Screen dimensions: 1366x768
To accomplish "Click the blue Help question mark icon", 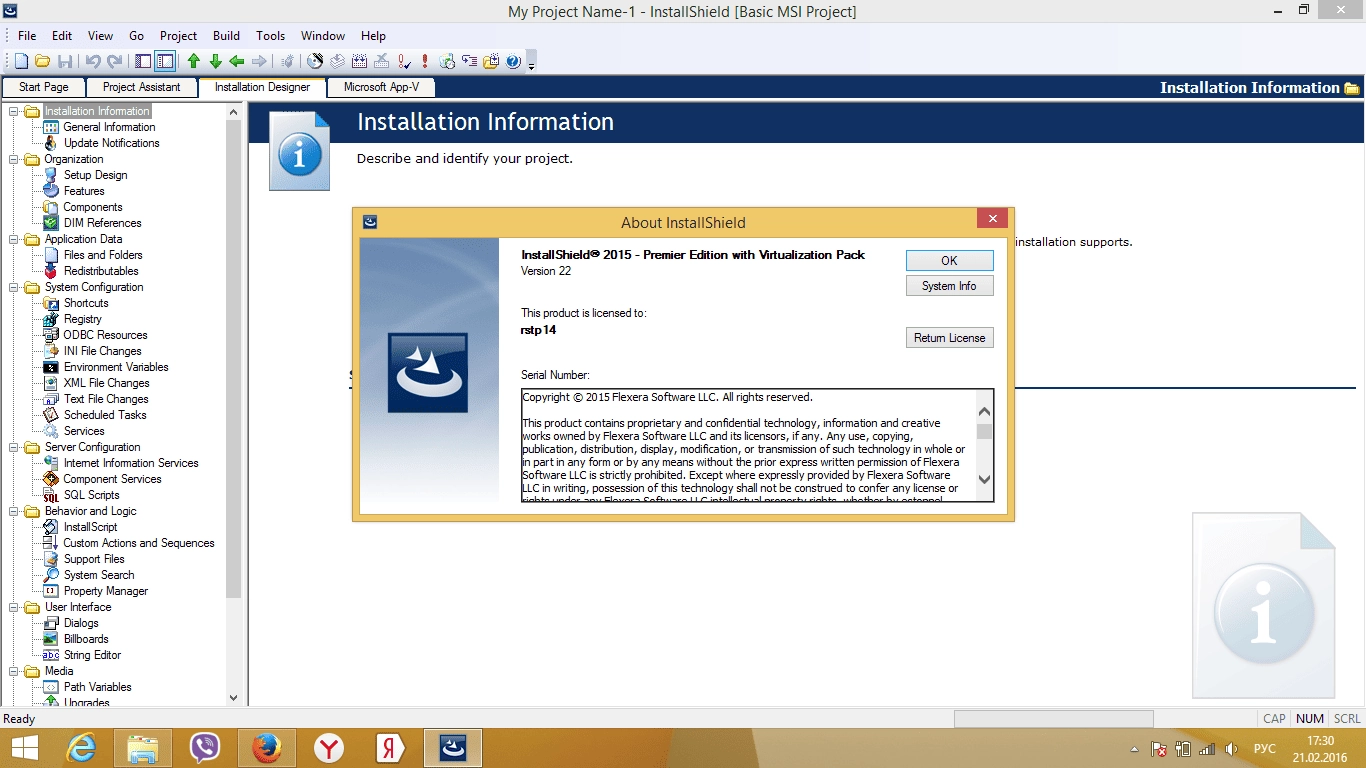I will tap(513, 61).
